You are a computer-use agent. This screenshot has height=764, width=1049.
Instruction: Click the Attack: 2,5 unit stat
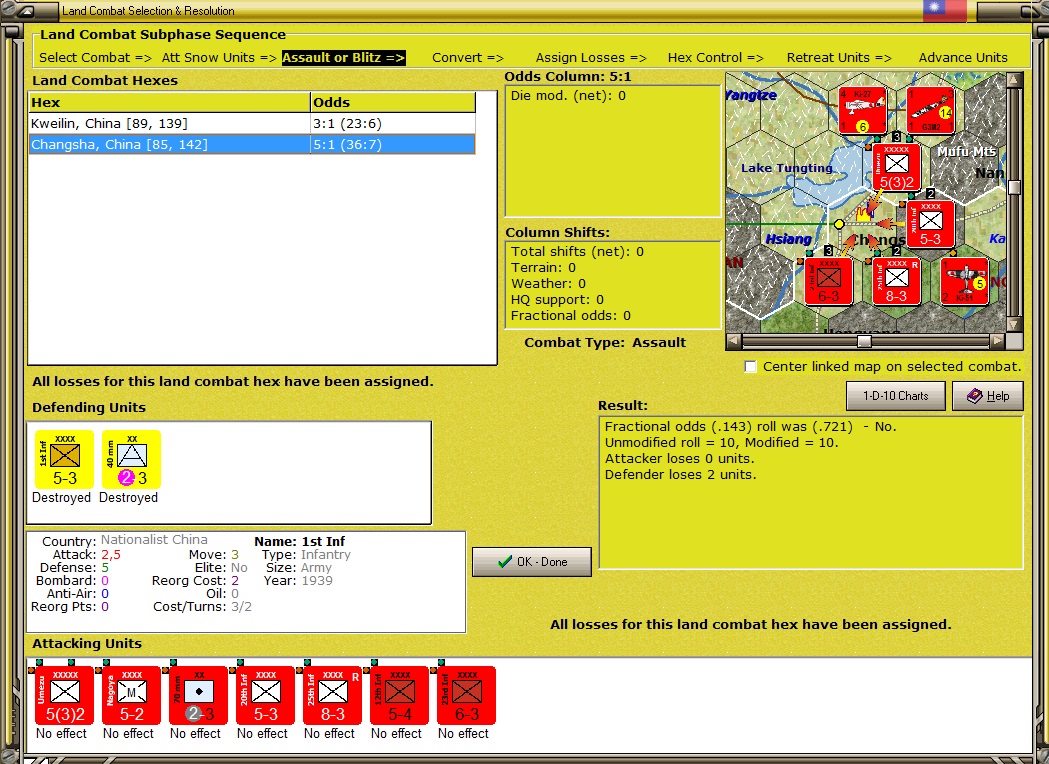tap(86, 555)
